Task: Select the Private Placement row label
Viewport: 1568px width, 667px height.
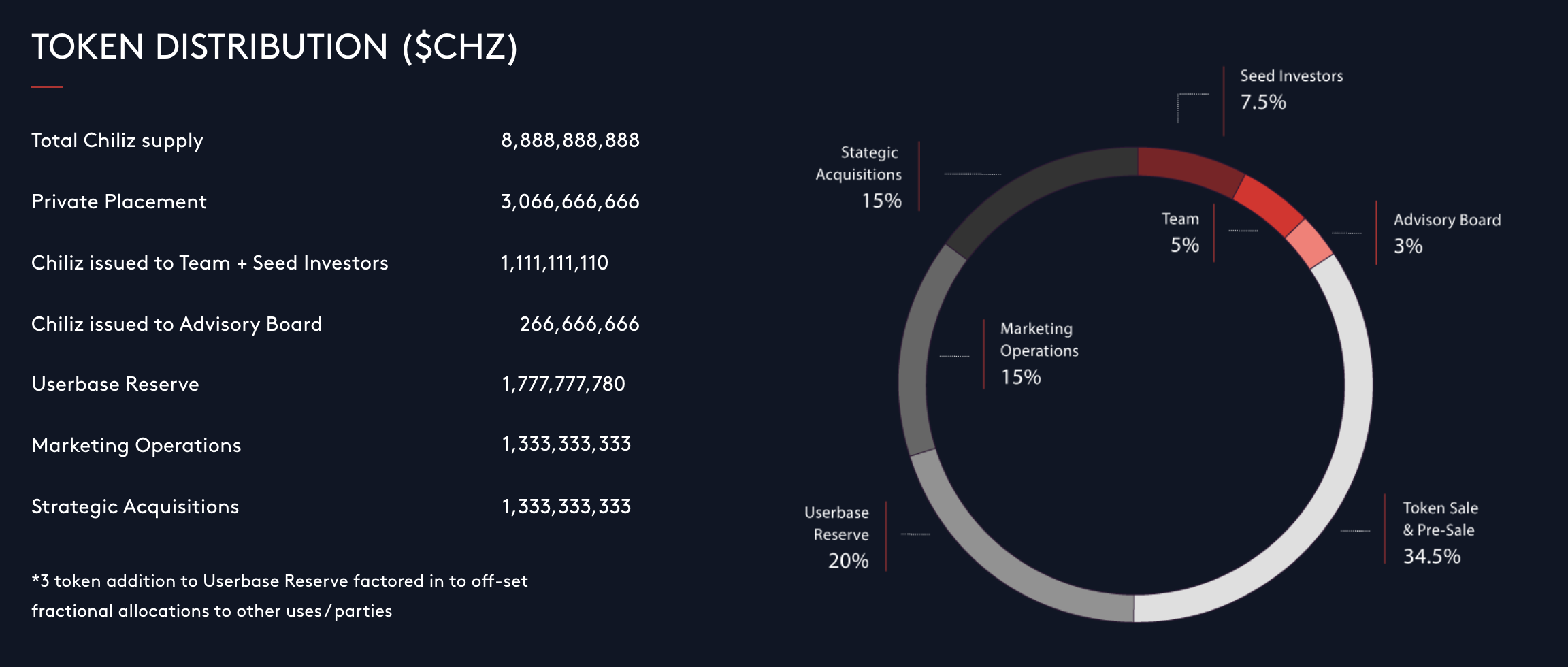Action: pos(119,201)
